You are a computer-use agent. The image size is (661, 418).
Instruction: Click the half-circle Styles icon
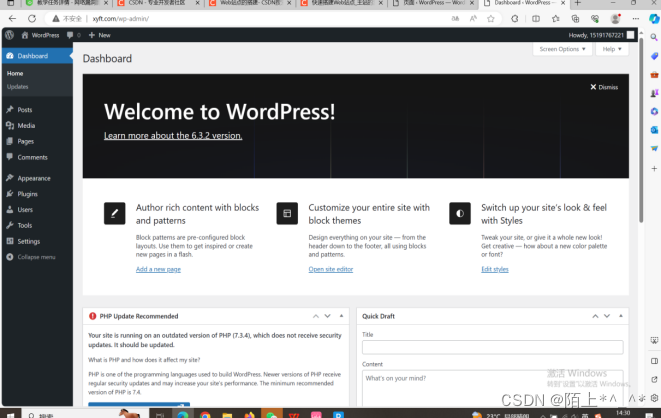point(460,213)
